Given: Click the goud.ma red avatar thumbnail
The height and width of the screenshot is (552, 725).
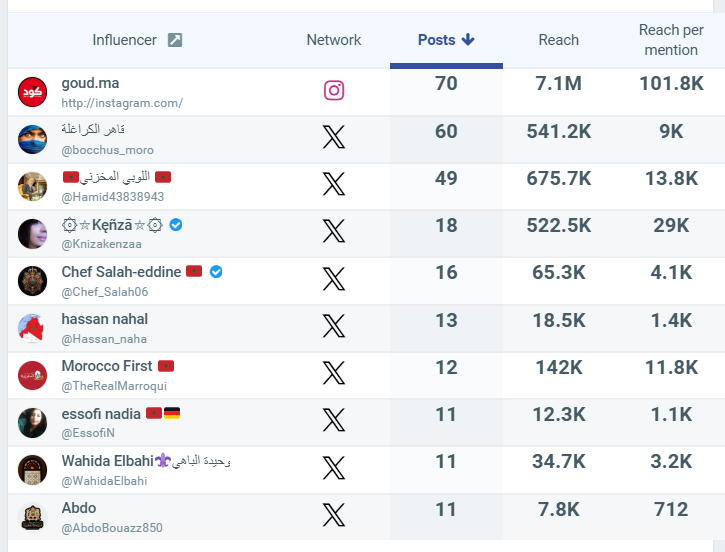Looking at the screenshot, I should tap(33, 92).
